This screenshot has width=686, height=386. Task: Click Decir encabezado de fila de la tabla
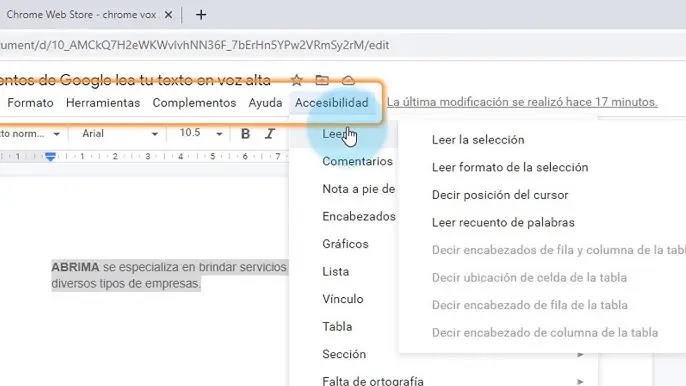click(x=530, y=305)
